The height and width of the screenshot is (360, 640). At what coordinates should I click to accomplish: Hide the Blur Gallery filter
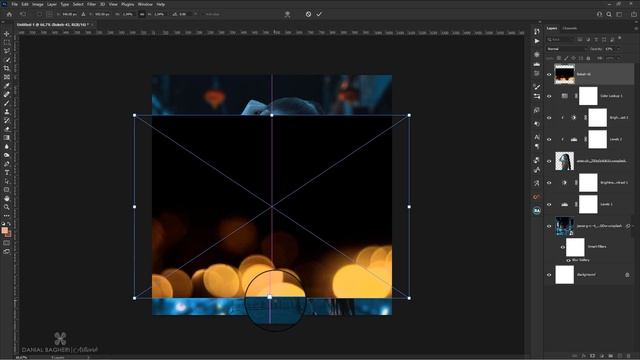[568, 260]
